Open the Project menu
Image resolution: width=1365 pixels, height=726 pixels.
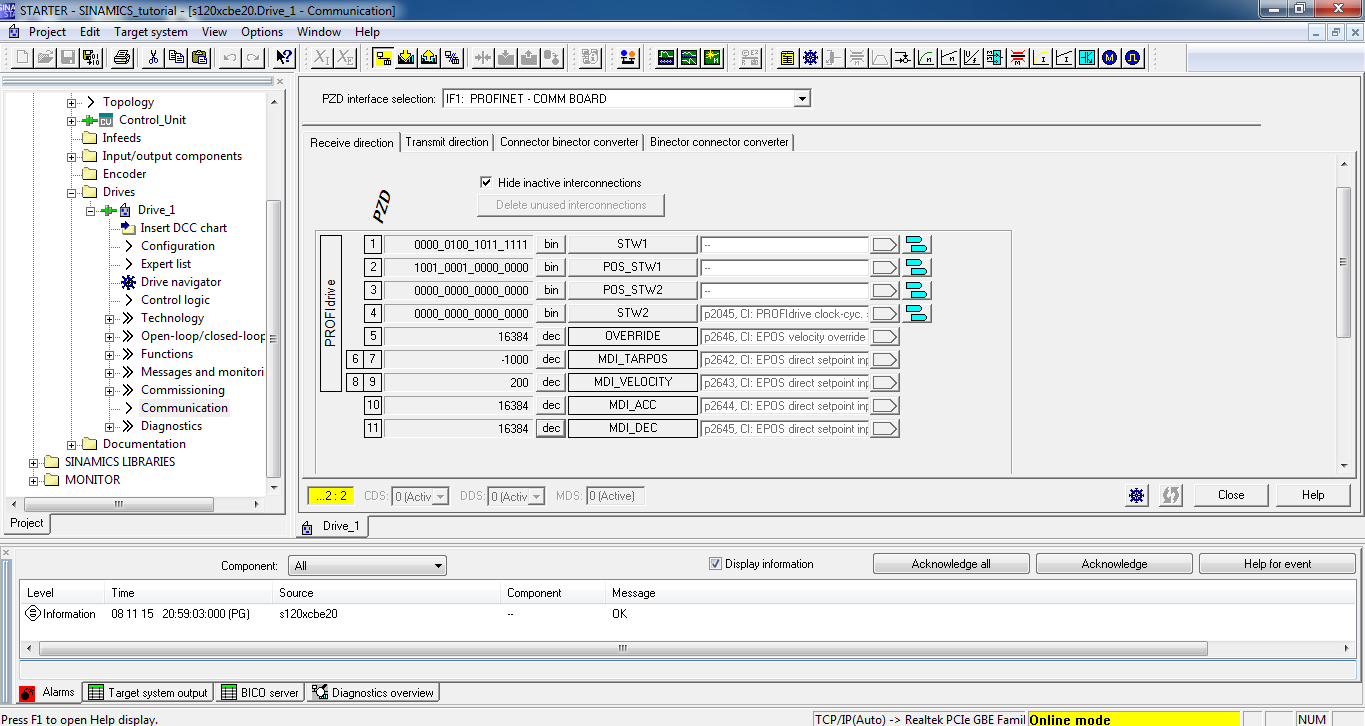coord(47,32)
